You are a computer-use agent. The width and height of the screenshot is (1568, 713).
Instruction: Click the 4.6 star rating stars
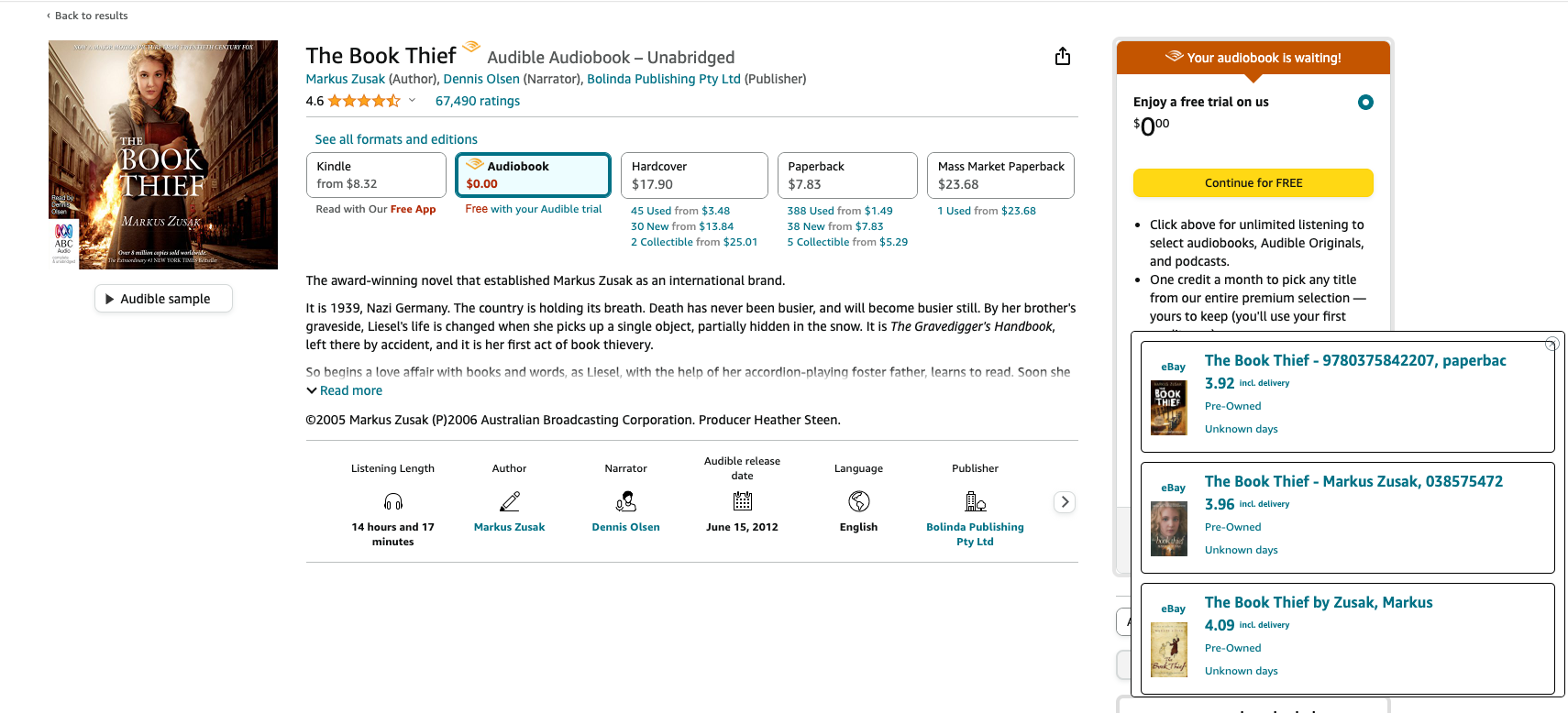pyautogui.click(x=364, y=101)
